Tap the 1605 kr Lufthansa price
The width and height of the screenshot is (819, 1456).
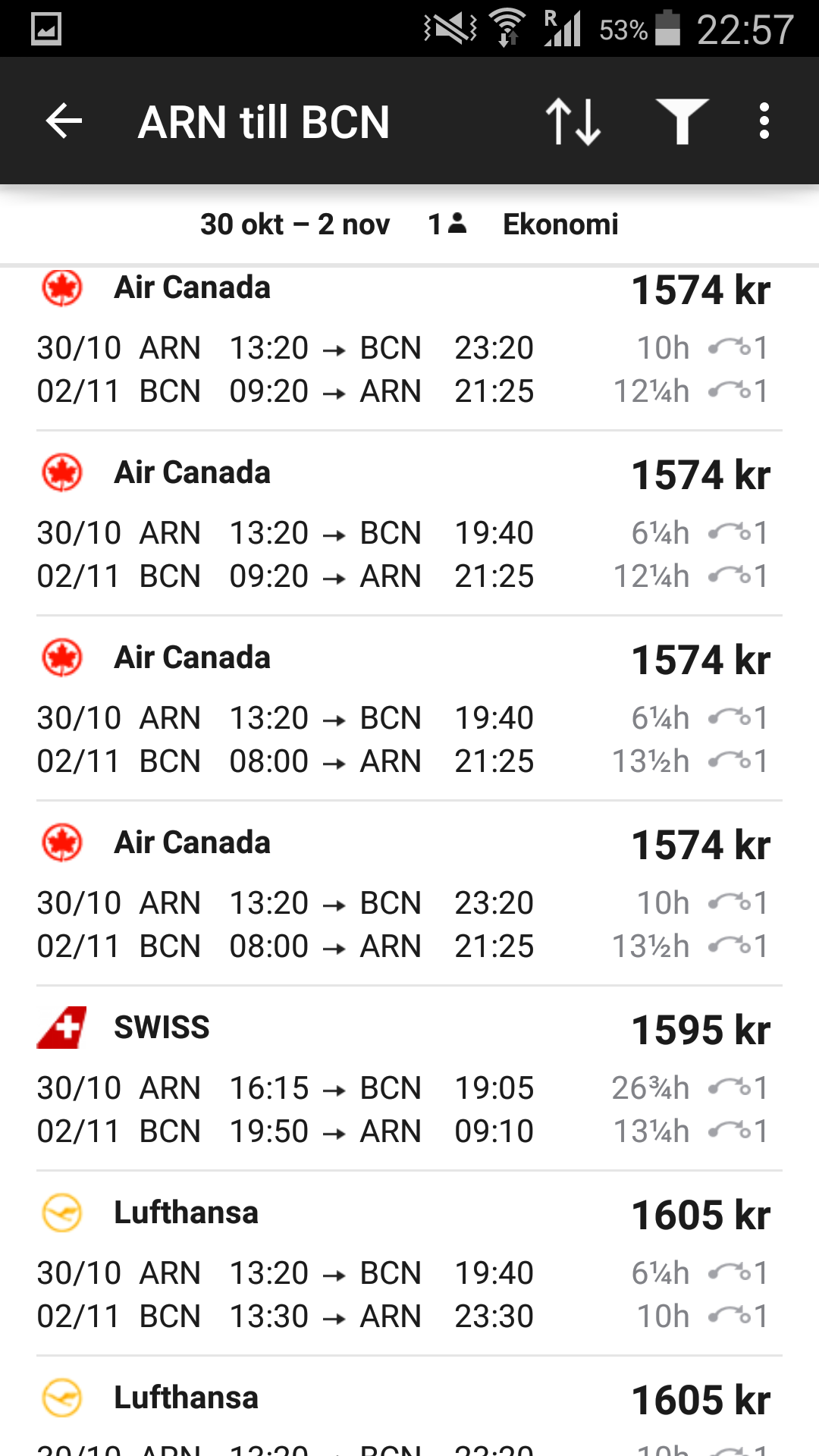701,1215
